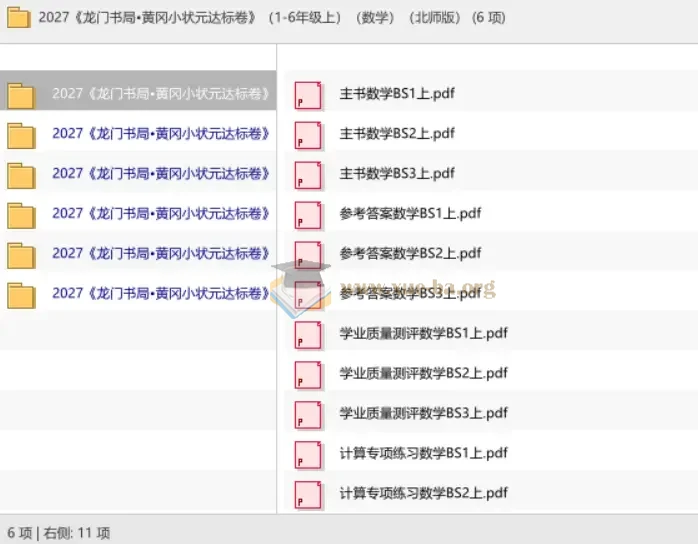Viewport: 698px width, 544px height.
Task: Click the PDF icon for 主书数学BS3上.pdf
Action: coord(308,175)
